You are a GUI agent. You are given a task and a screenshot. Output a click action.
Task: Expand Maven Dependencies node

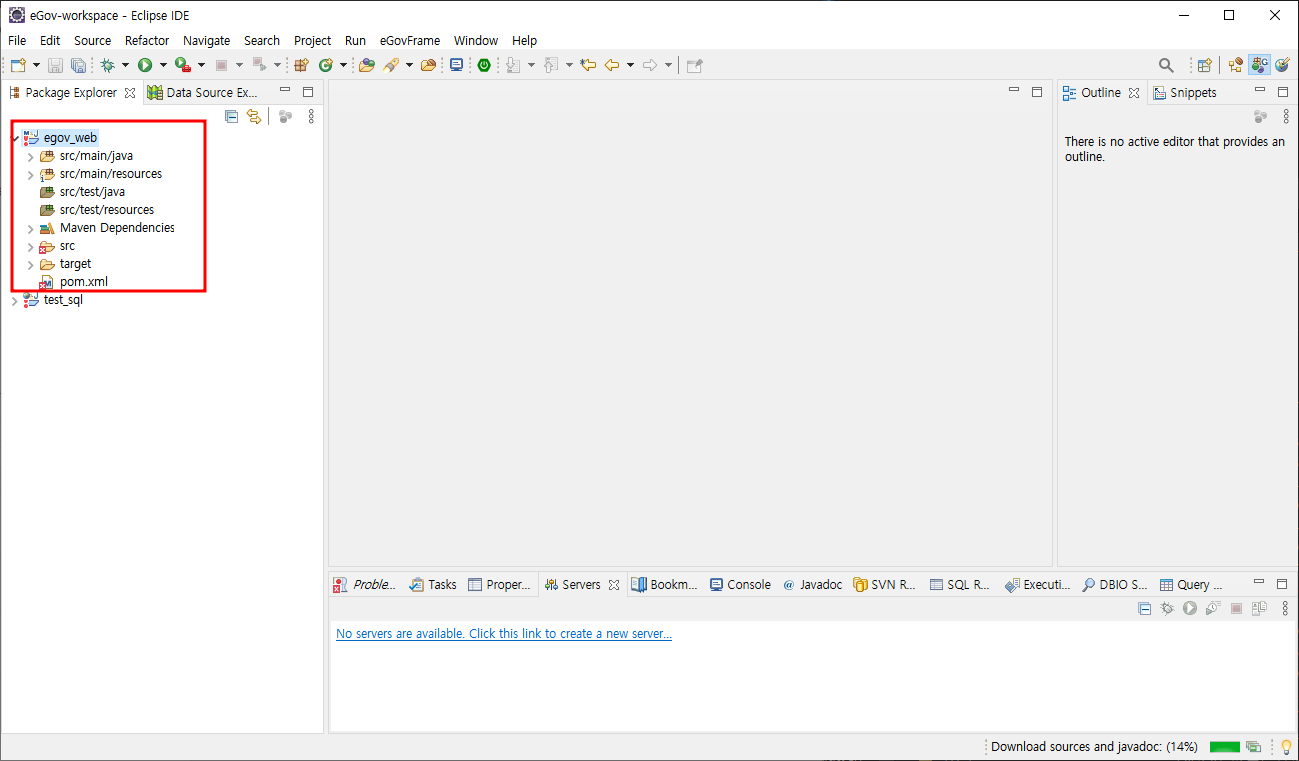[31, 228]
